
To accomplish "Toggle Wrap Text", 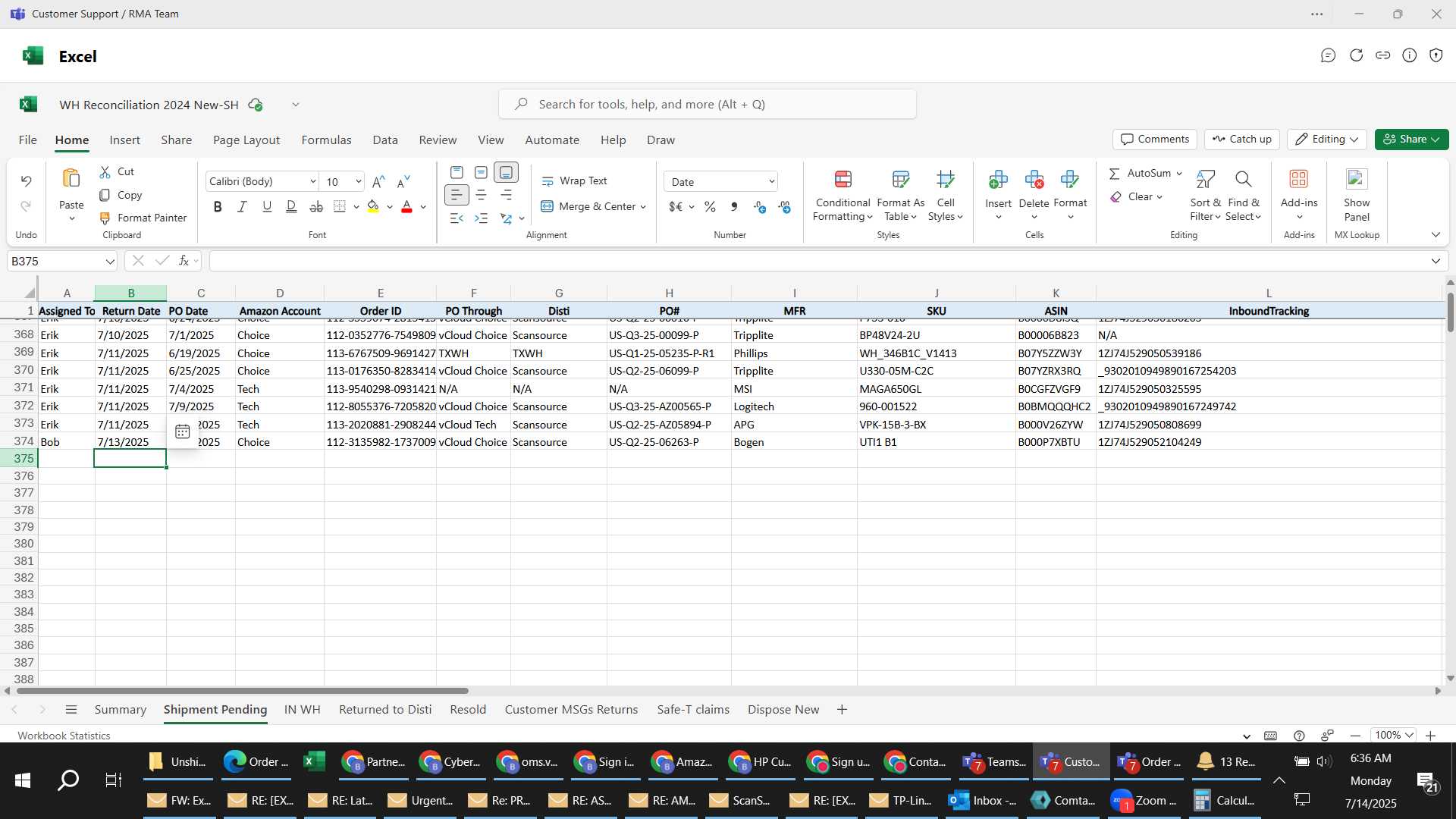I will pyautogui.click(x=574, y=181).
